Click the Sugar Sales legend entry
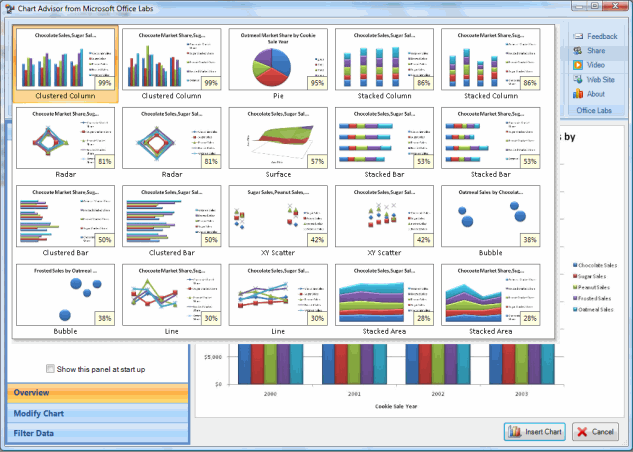633x452 pixels. pos(589,276)
